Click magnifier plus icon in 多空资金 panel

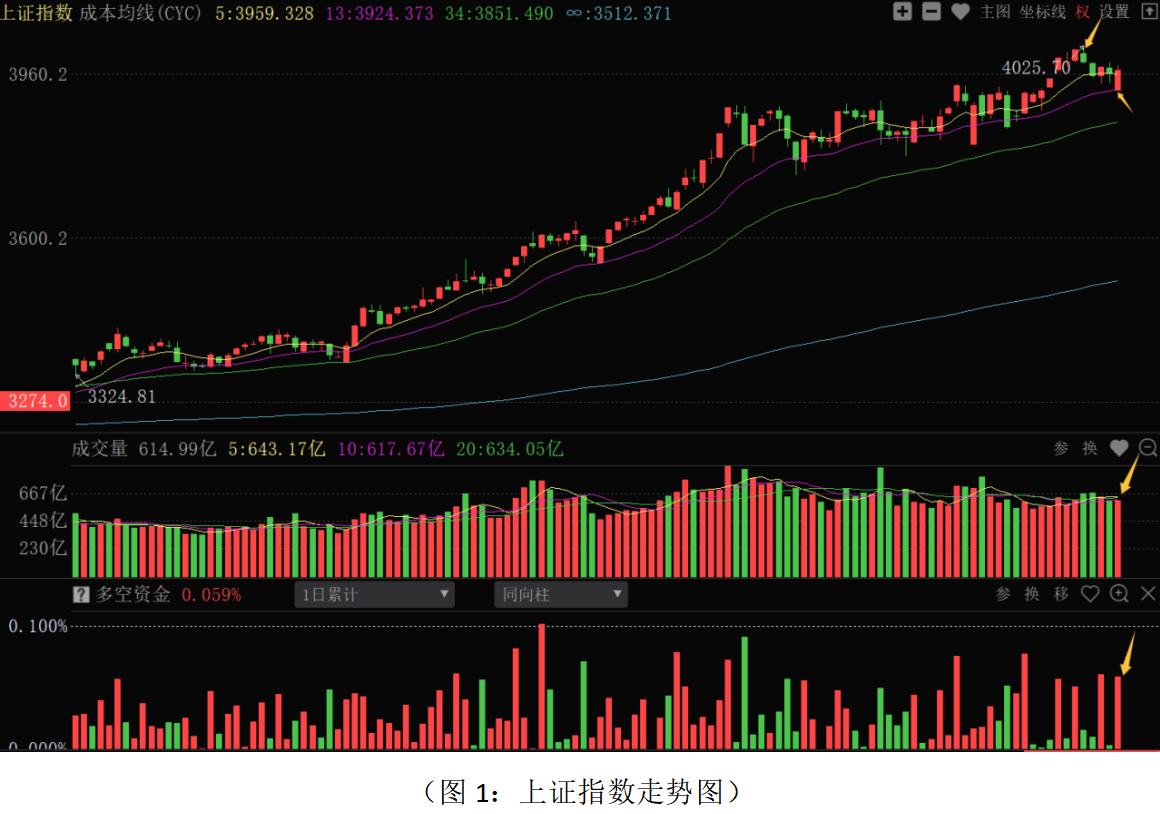1119,594
